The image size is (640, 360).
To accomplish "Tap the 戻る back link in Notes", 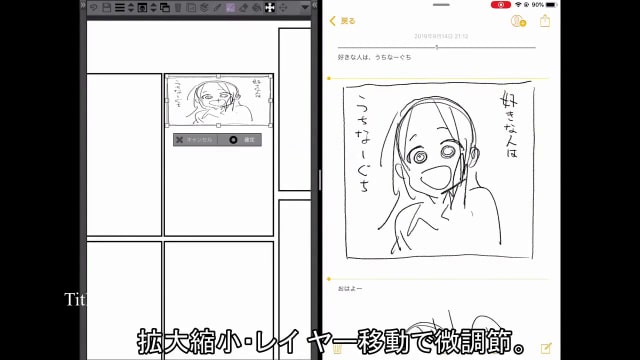I will tap(342, 21).
